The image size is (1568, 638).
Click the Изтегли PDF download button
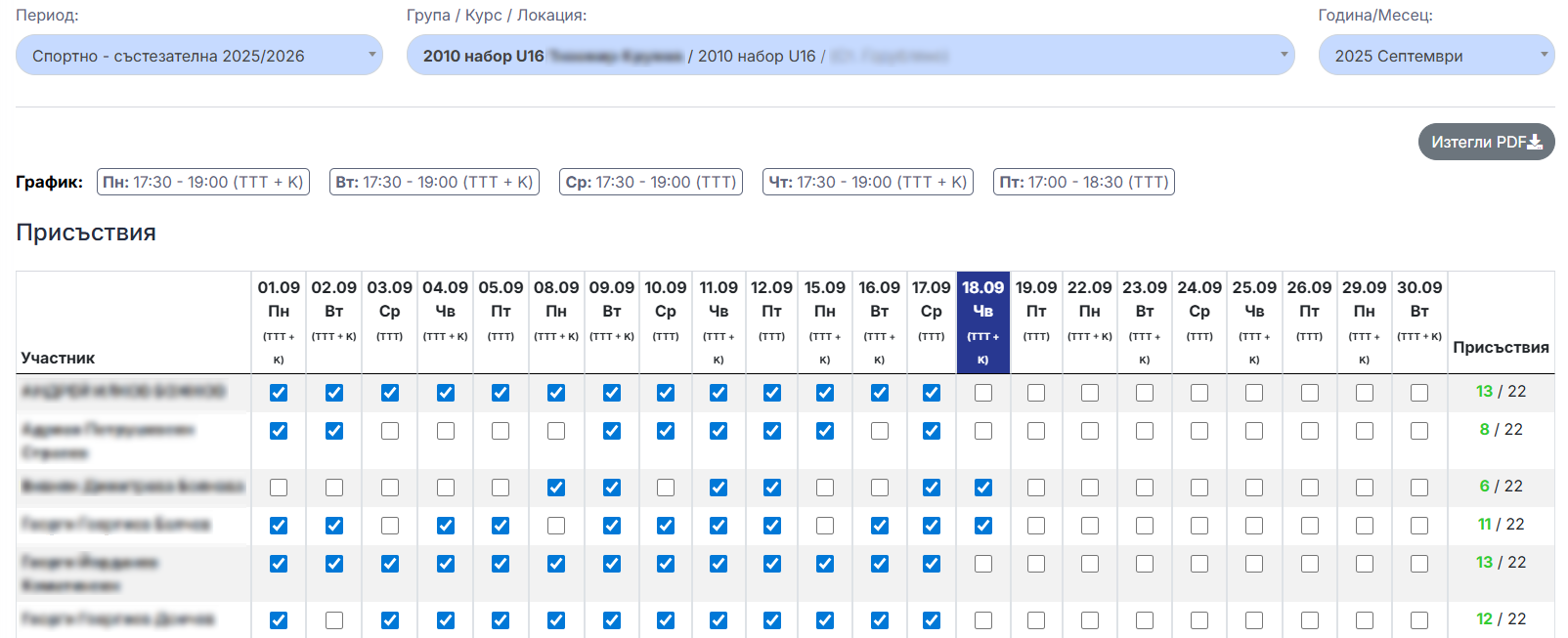coord(1486,142)
